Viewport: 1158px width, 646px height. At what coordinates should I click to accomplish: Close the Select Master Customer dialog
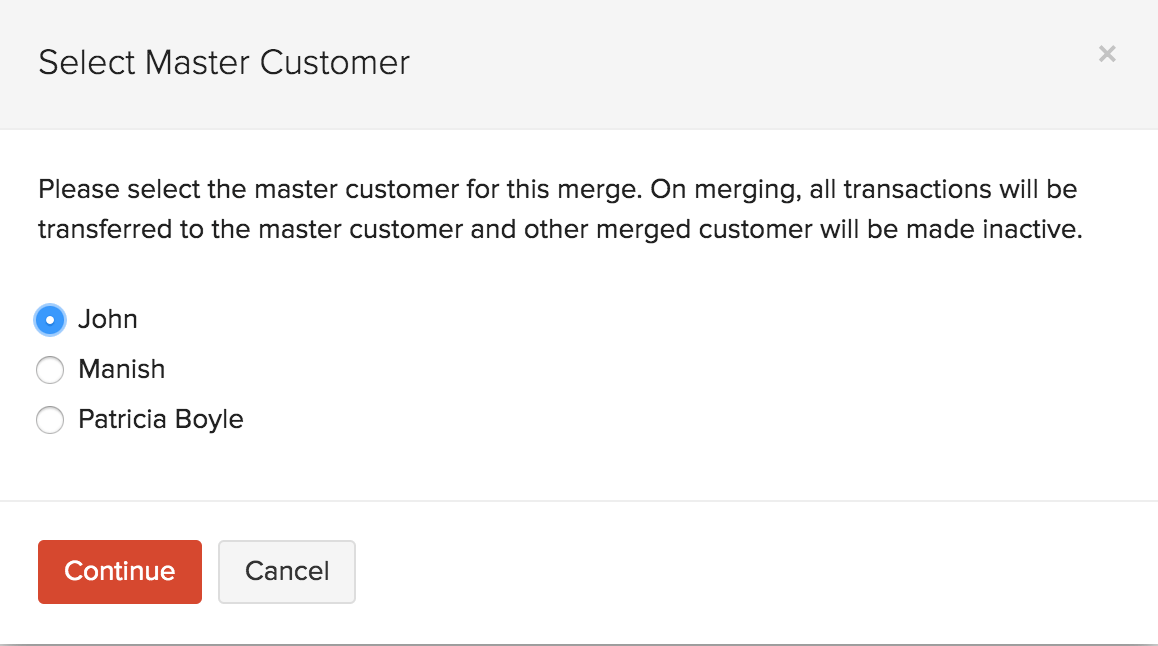point(1107,54)
